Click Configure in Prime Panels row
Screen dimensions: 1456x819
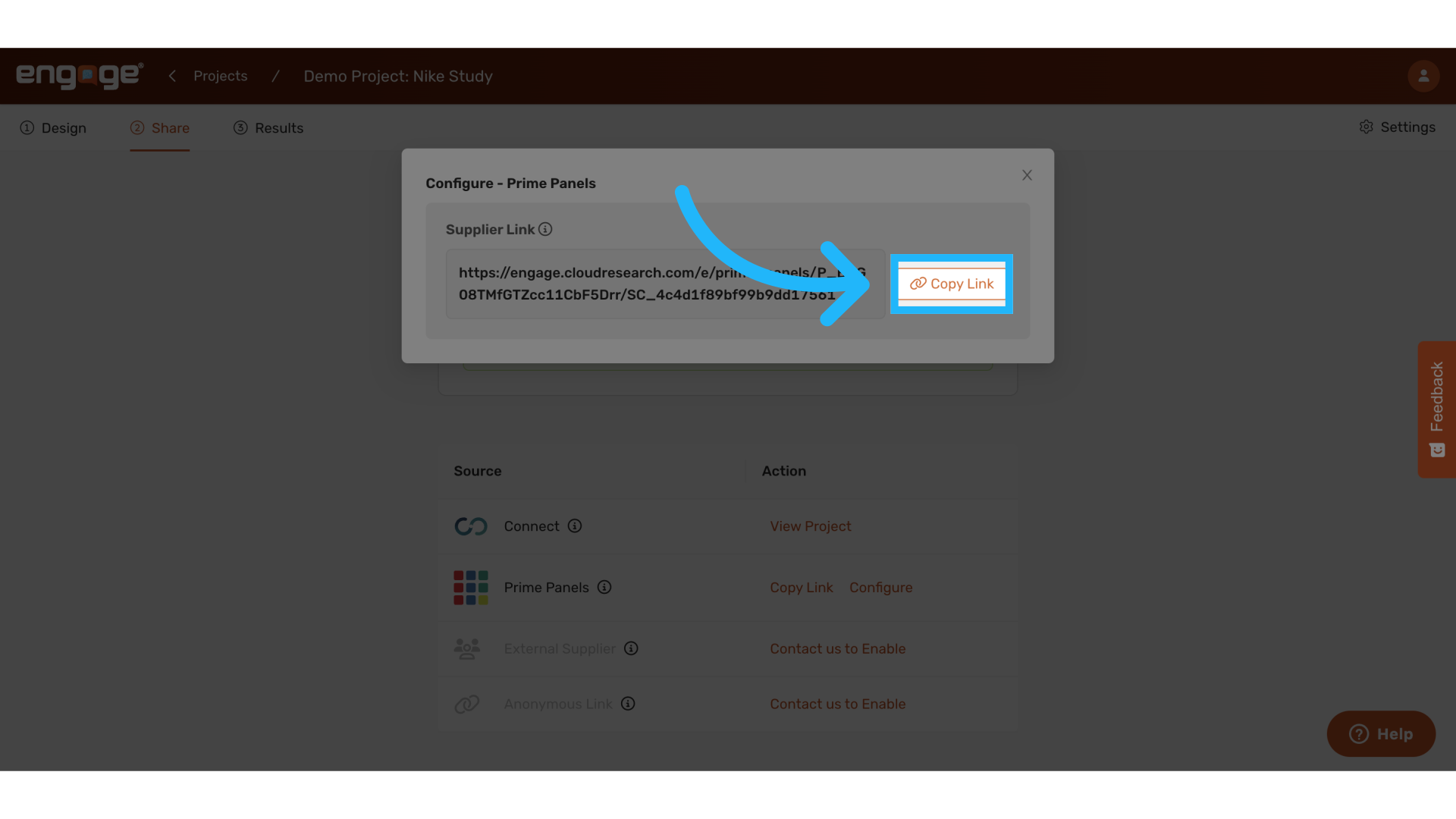(x=880, y=588)
